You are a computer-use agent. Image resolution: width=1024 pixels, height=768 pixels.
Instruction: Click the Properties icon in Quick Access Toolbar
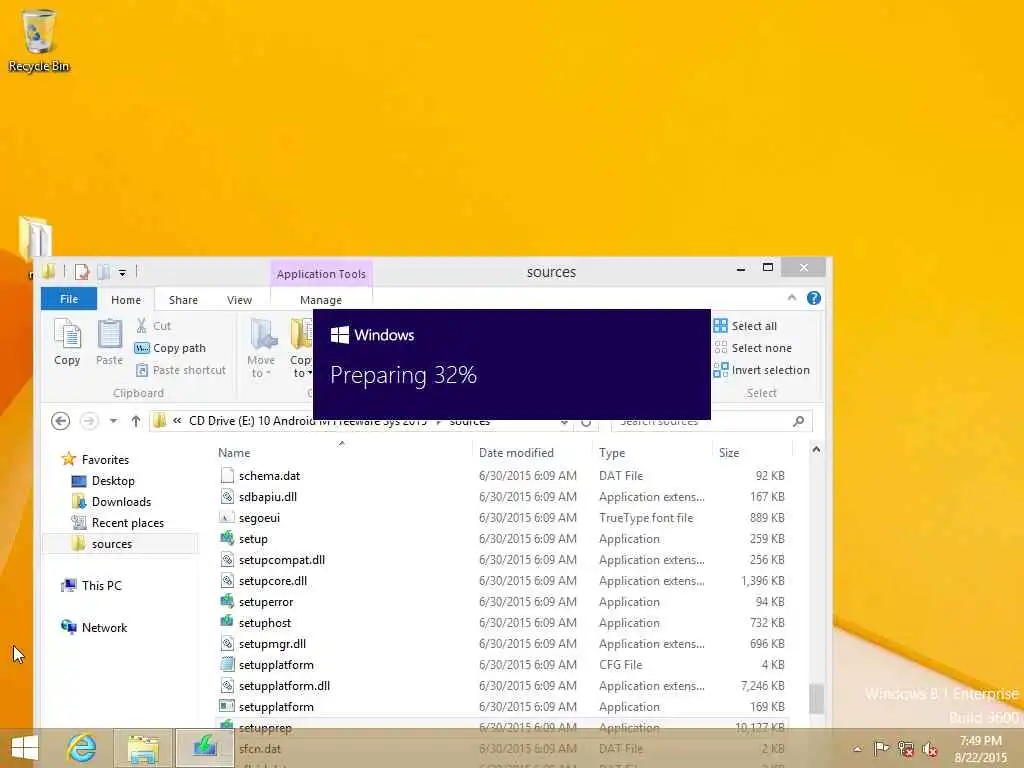click(x=82, y=272)
